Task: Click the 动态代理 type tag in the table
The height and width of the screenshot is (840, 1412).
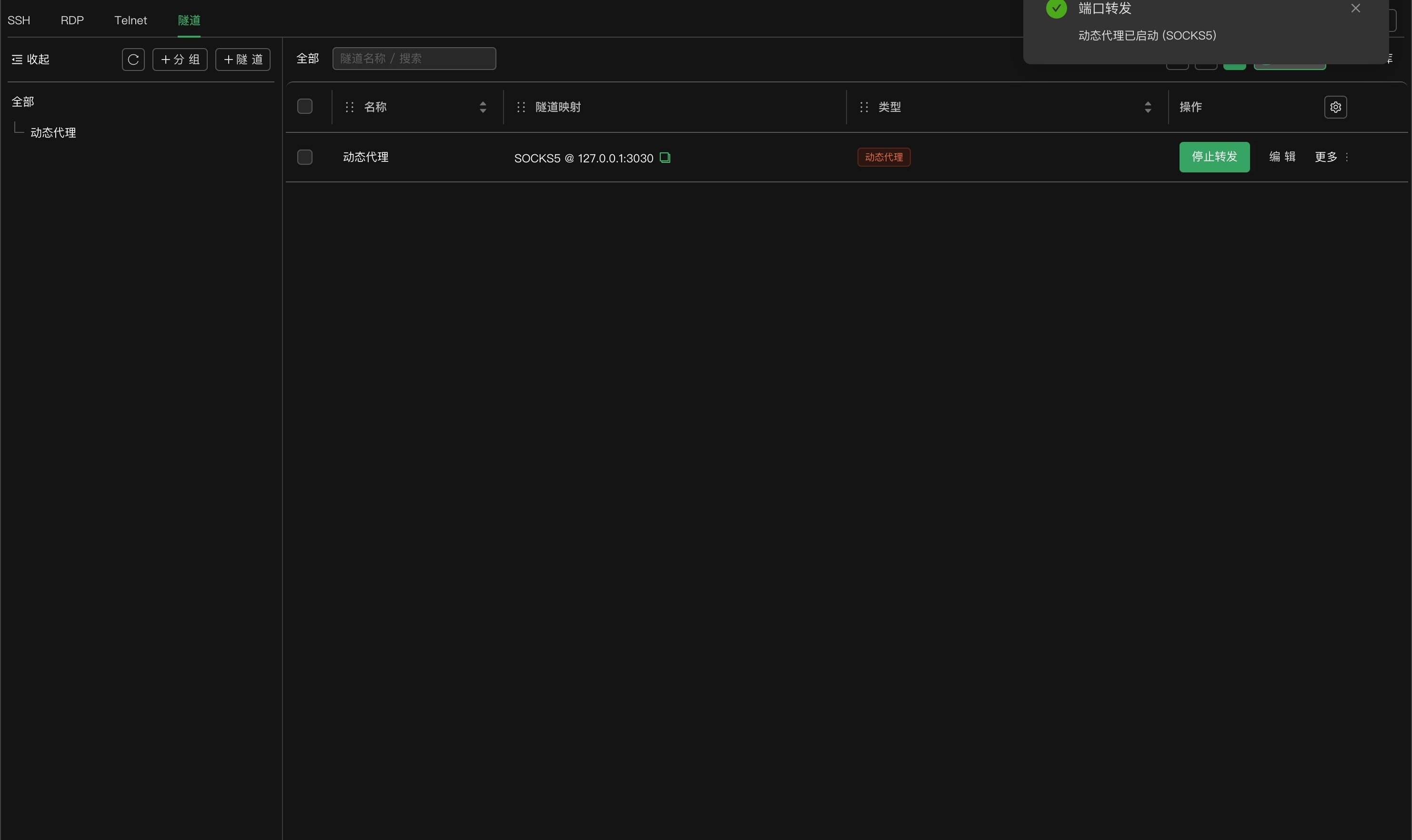Action: point(884,157)
